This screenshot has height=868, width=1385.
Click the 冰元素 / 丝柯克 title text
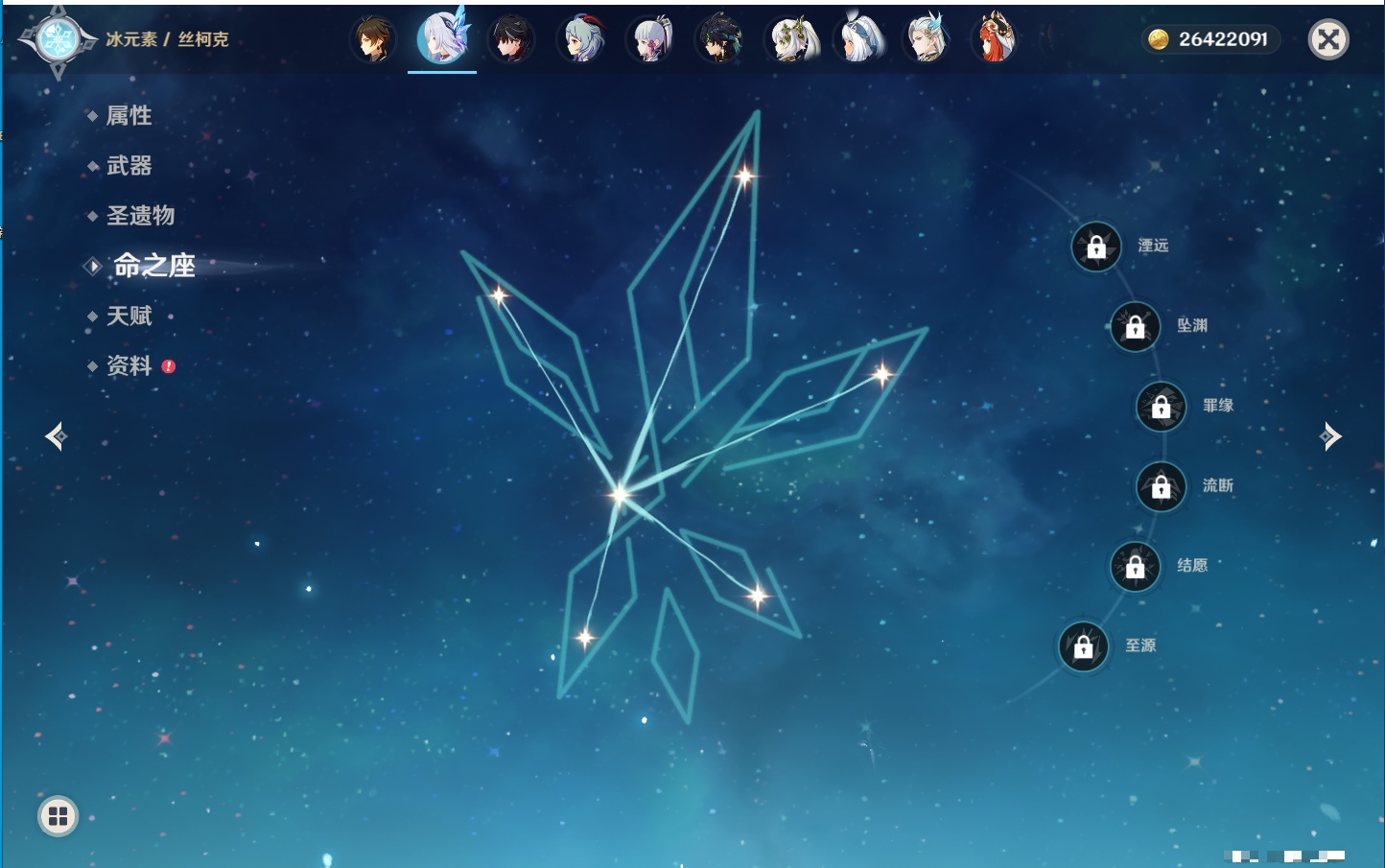167,39
